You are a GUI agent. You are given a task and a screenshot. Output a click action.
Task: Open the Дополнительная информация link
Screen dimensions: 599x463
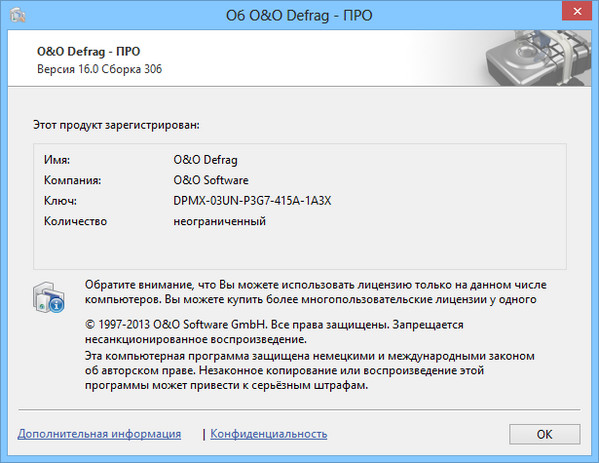99,434
